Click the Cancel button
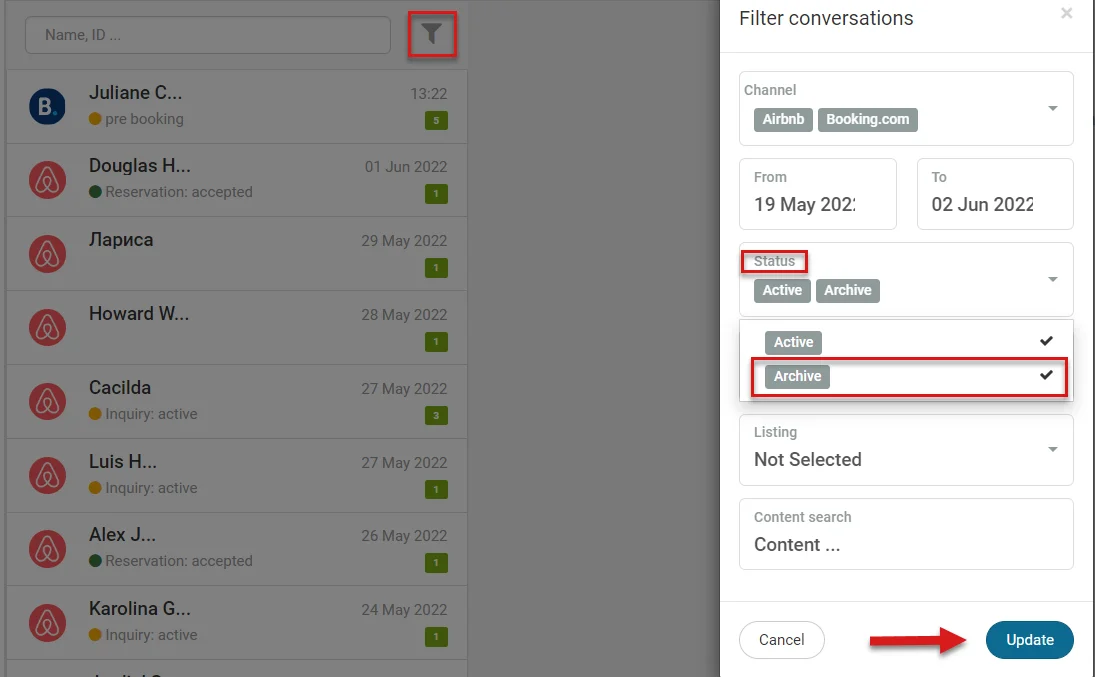The width and height of the screenshot is (1095, 677). 781,640
